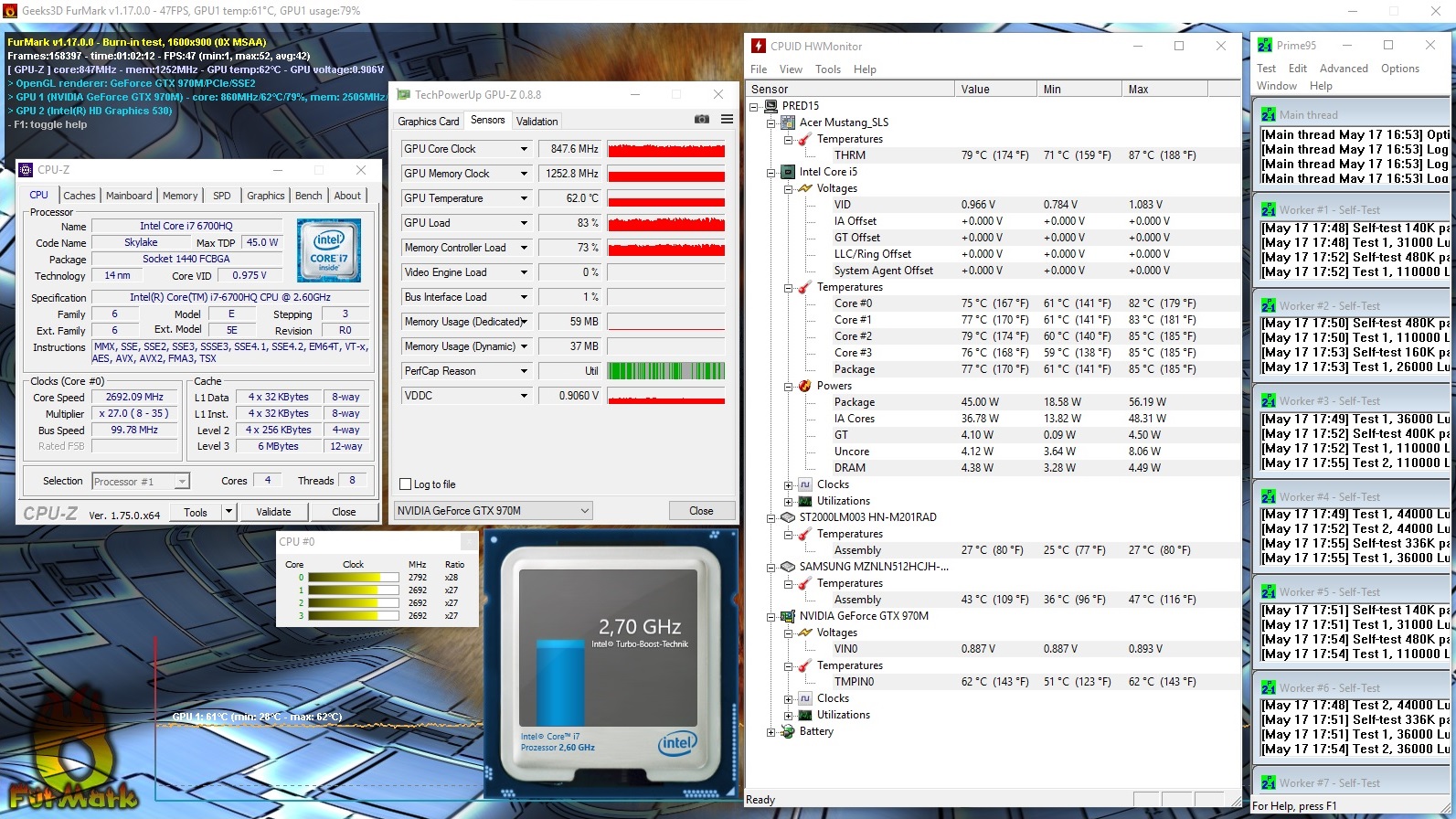Image resolution: width=1456 pixels, height=819 pixels.
Task: Click Core 0 clock bar in gadget
Action: coord(354,578)
